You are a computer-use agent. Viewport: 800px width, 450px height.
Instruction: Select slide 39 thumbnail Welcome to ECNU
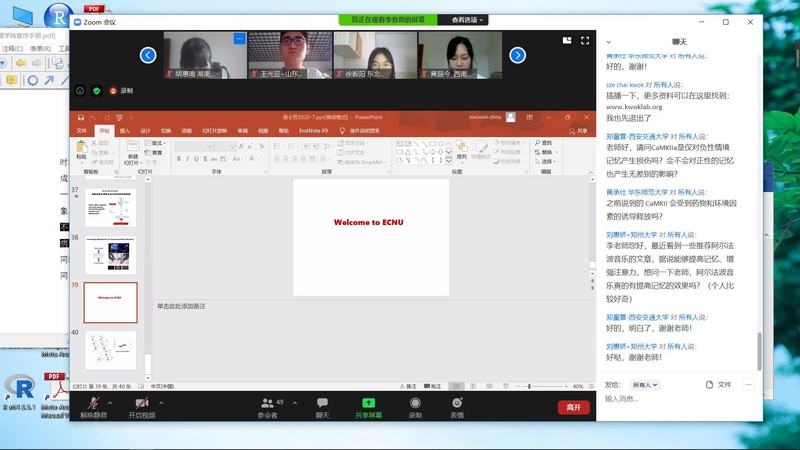(x=110, y=302)
